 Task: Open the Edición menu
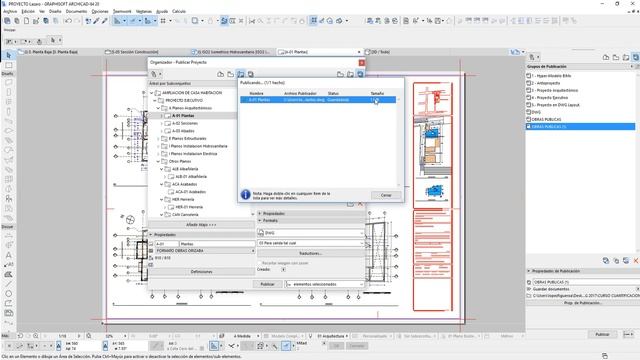point(28,11)
